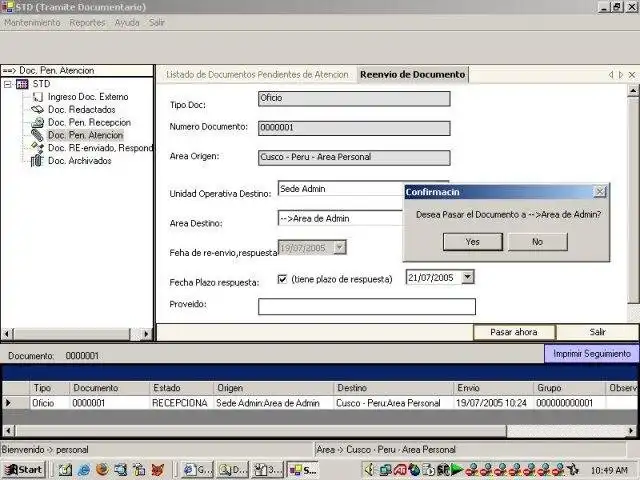The height and width of the screenshot is (480, 640).
Task: Collapse the STD tree node
Action: [8, 84]
